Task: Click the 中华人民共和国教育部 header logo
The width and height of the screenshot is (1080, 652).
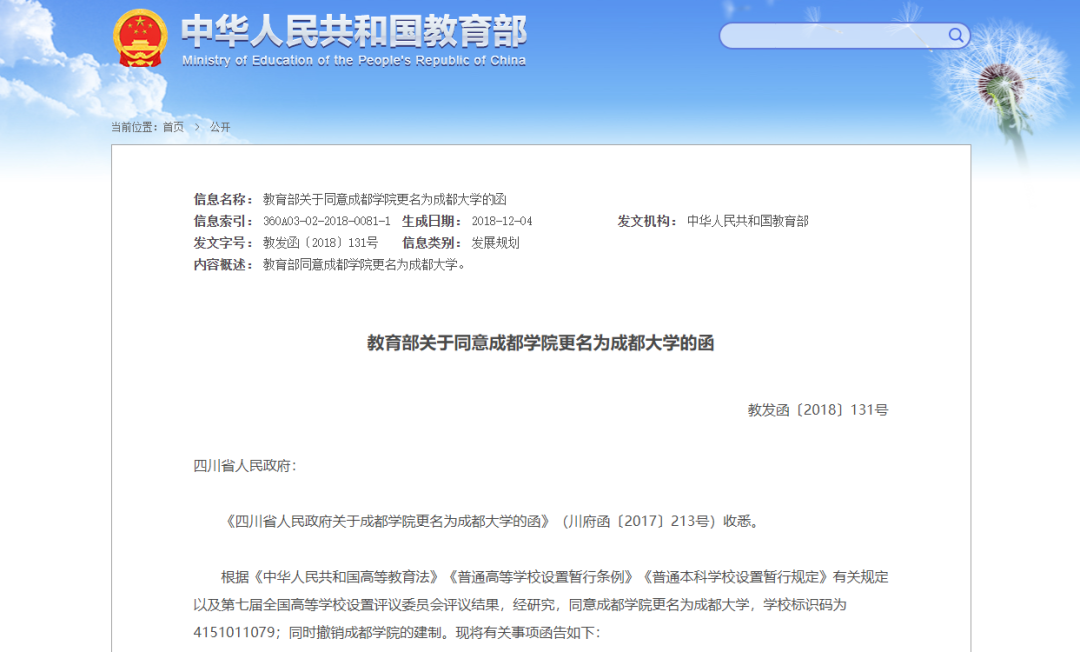Action: 355,33
